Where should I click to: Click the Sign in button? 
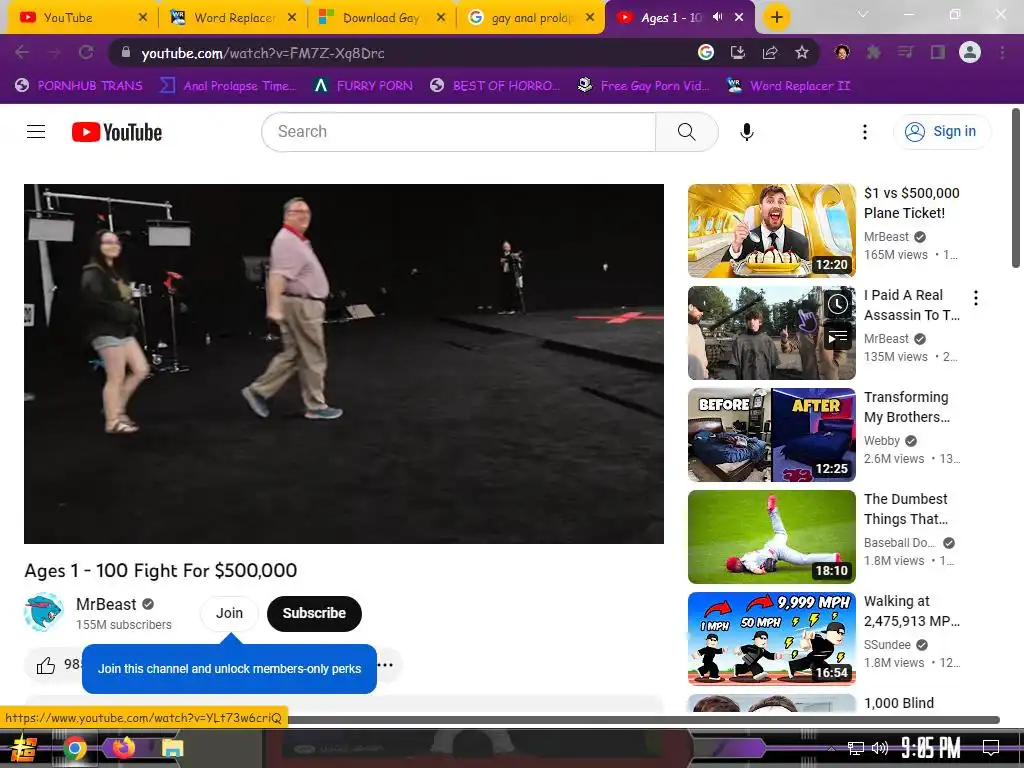941,132
